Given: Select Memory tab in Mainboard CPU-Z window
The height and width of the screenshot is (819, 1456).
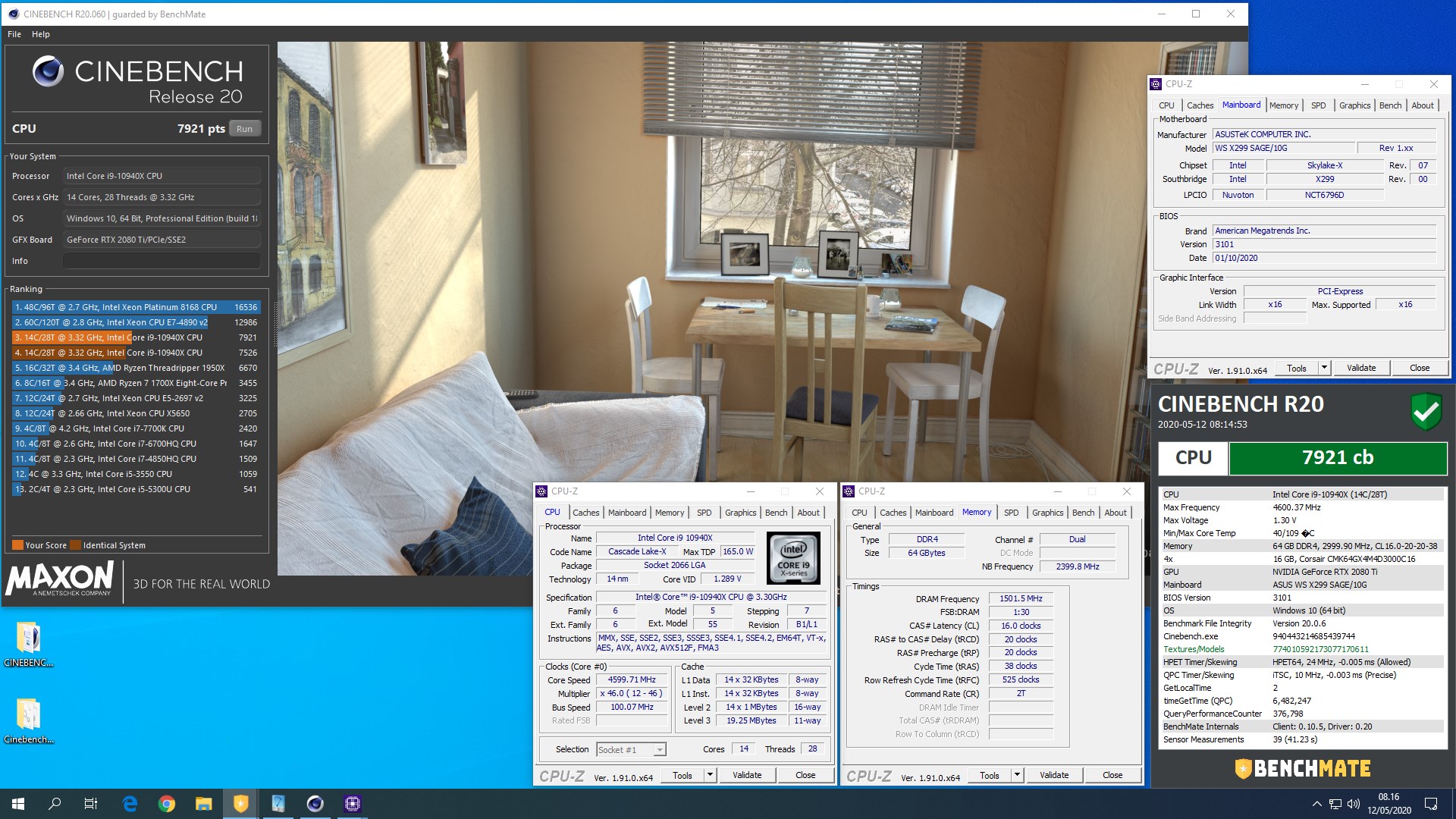Looking at the screenshot, I should click(x=1284, y=105).
